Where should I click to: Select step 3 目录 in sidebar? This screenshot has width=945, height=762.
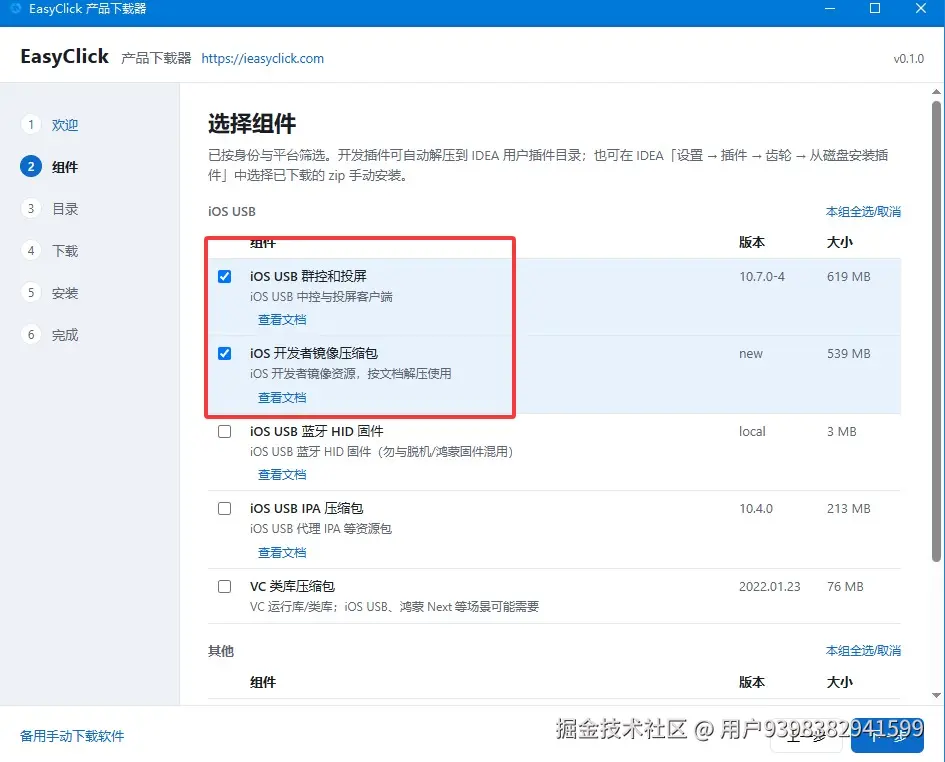(x=50, y=209)
